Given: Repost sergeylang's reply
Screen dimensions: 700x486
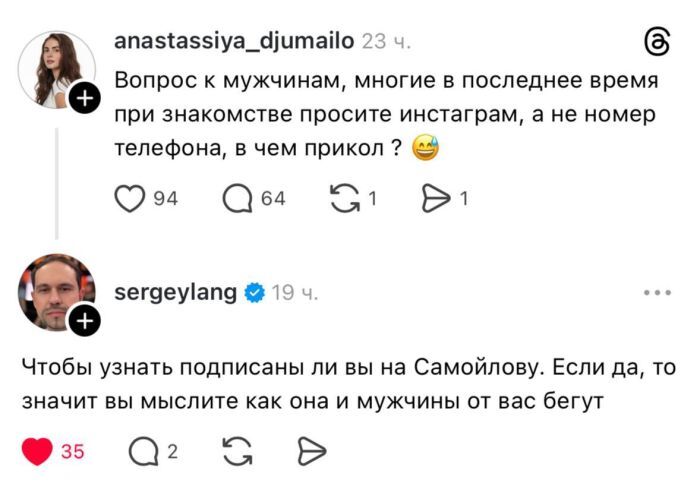Looking at the screenshot, I should 237,452.
